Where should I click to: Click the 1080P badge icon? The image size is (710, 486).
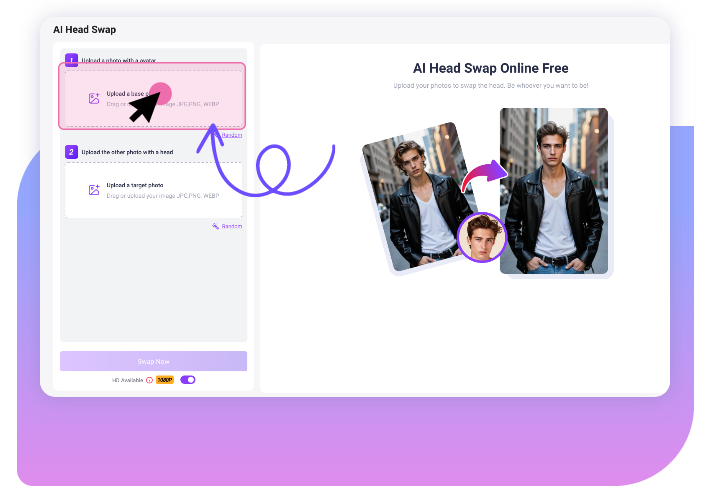pyautogui.click(x=164, y=380)
